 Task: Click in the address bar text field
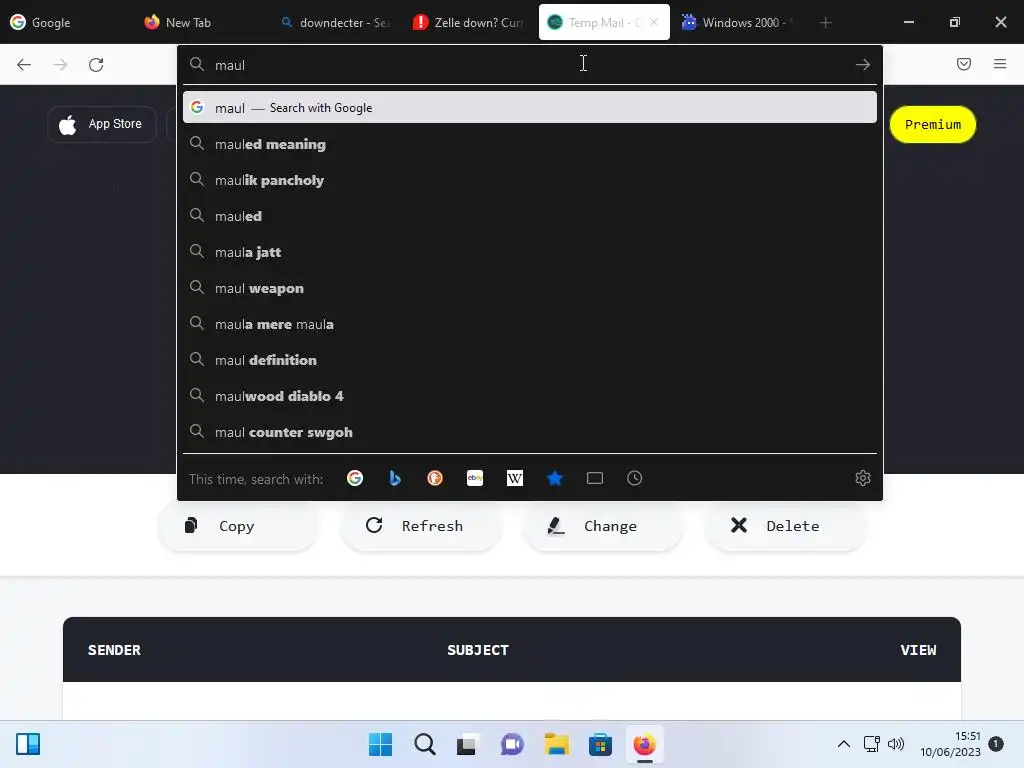[x=529, y=65]
